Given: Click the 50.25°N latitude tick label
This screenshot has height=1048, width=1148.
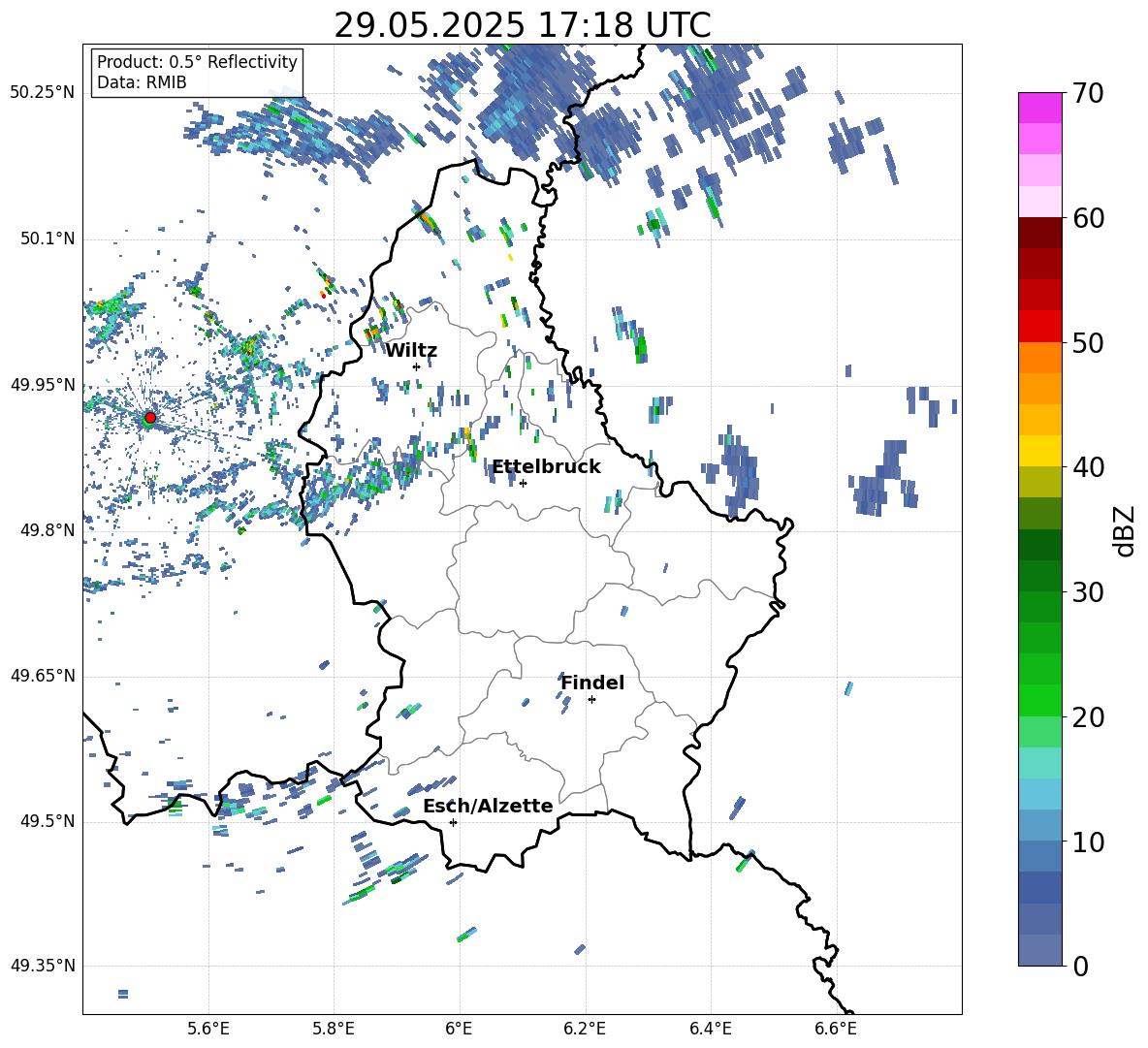Looking at the screenshot, I should [43, 93].
